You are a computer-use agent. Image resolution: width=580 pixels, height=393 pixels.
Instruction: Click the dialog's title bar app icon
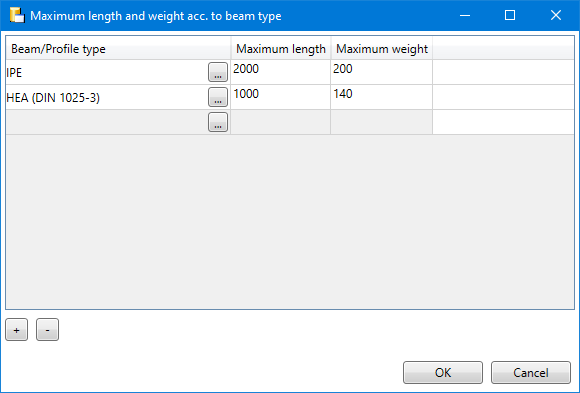17,16
